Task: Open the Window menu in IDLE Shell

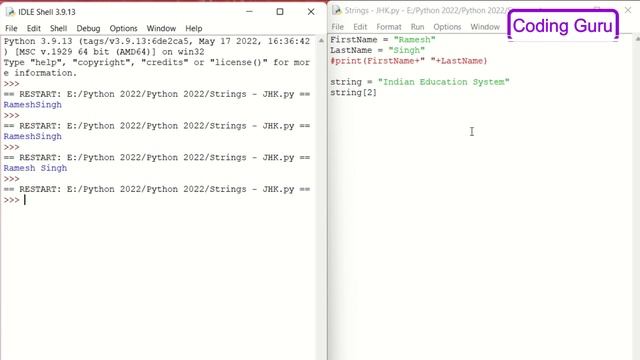Action: coord(161,29)
